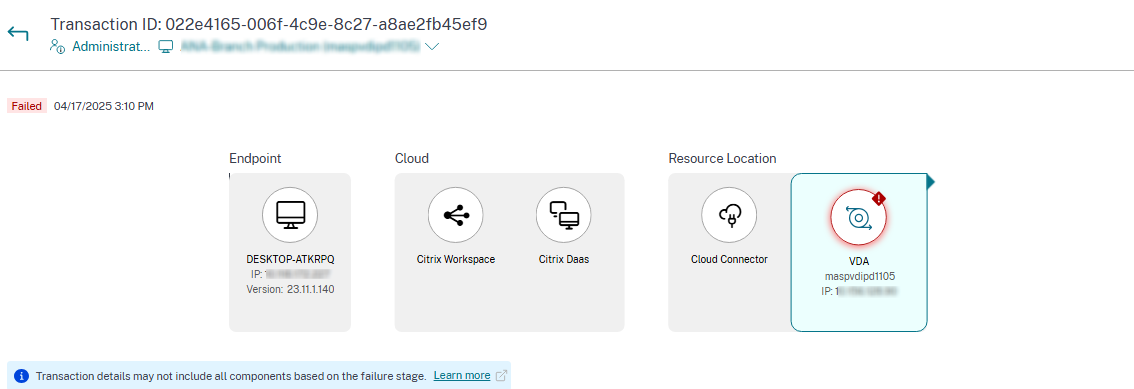Click the external link icon beside Learn more

coord(501,376)
